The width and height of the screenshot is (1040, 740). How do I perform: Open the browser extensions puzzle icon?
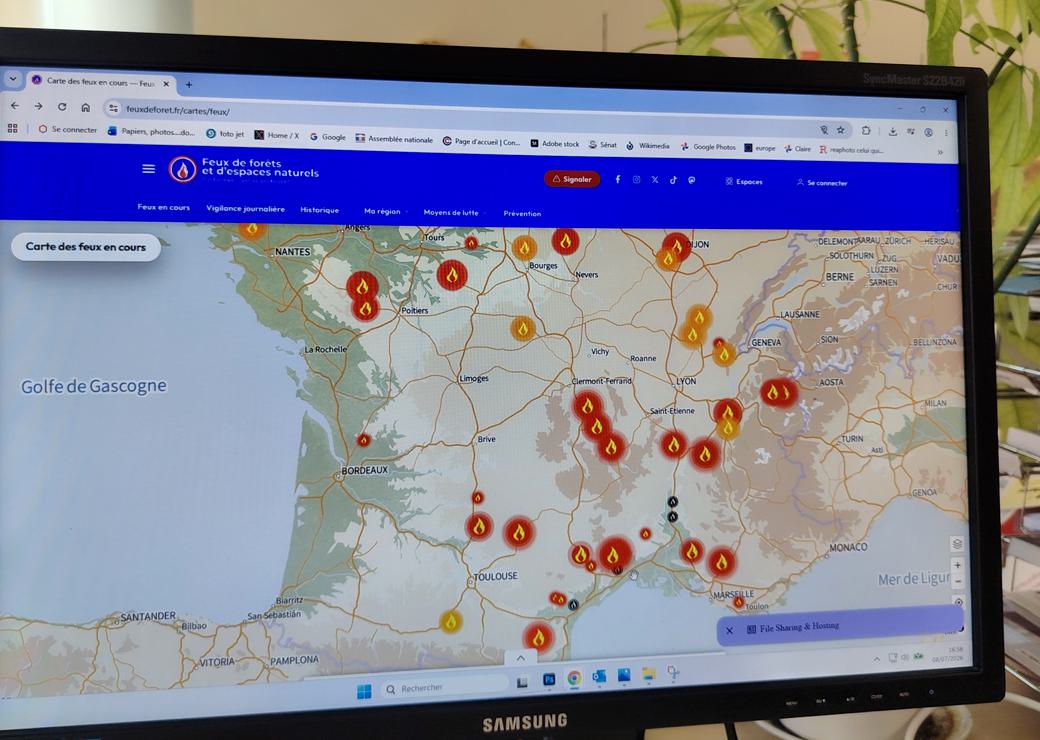click(866, 131)
